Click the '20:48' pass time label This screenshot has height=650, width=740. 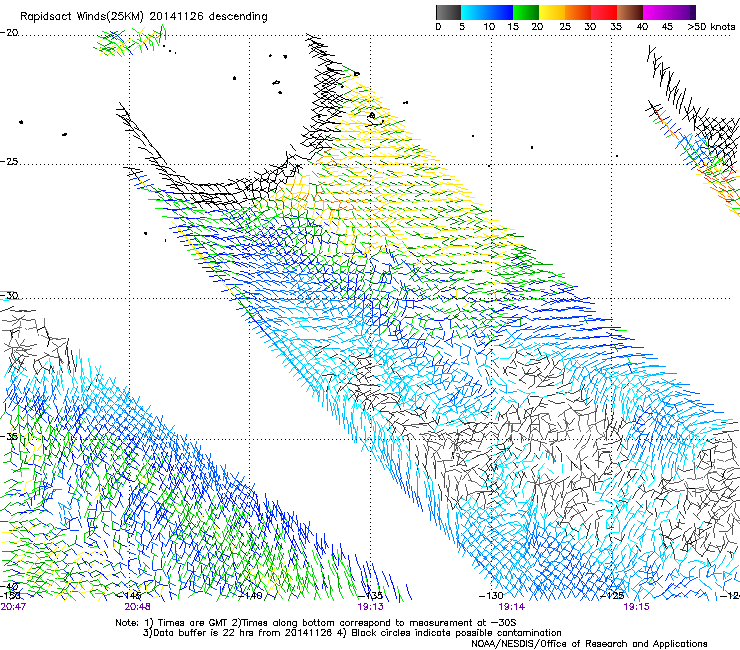tap(137, 607)
